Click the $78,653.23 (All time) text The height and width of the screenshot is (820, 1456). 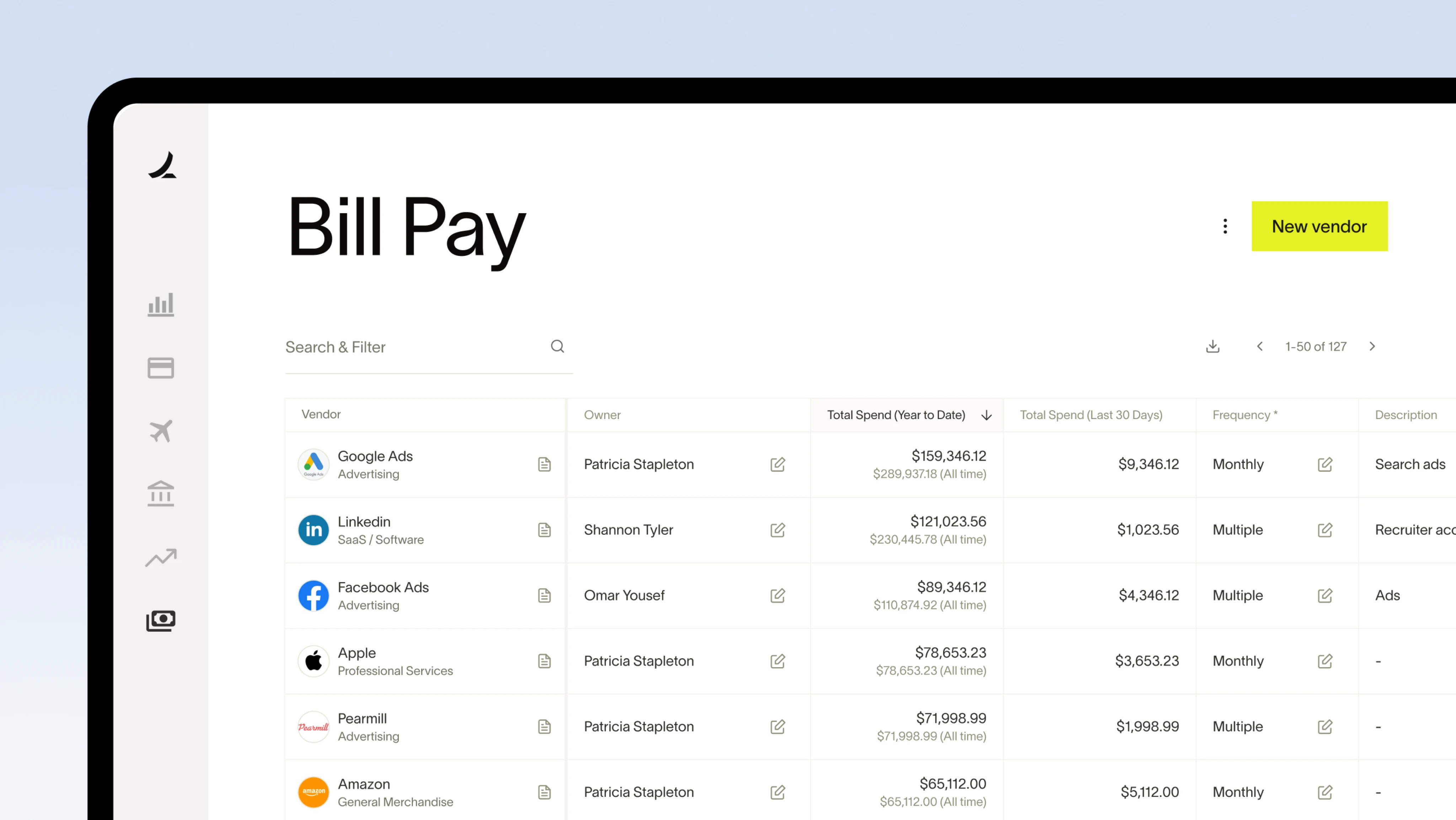931,671
